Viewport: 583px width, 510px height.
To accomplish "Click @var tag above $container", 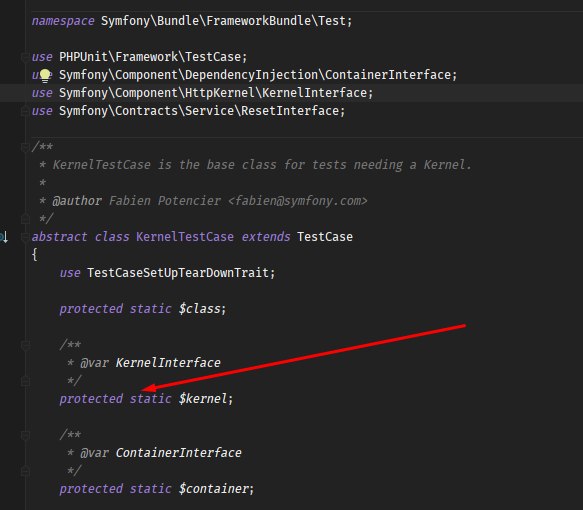I will pos(94,453).
